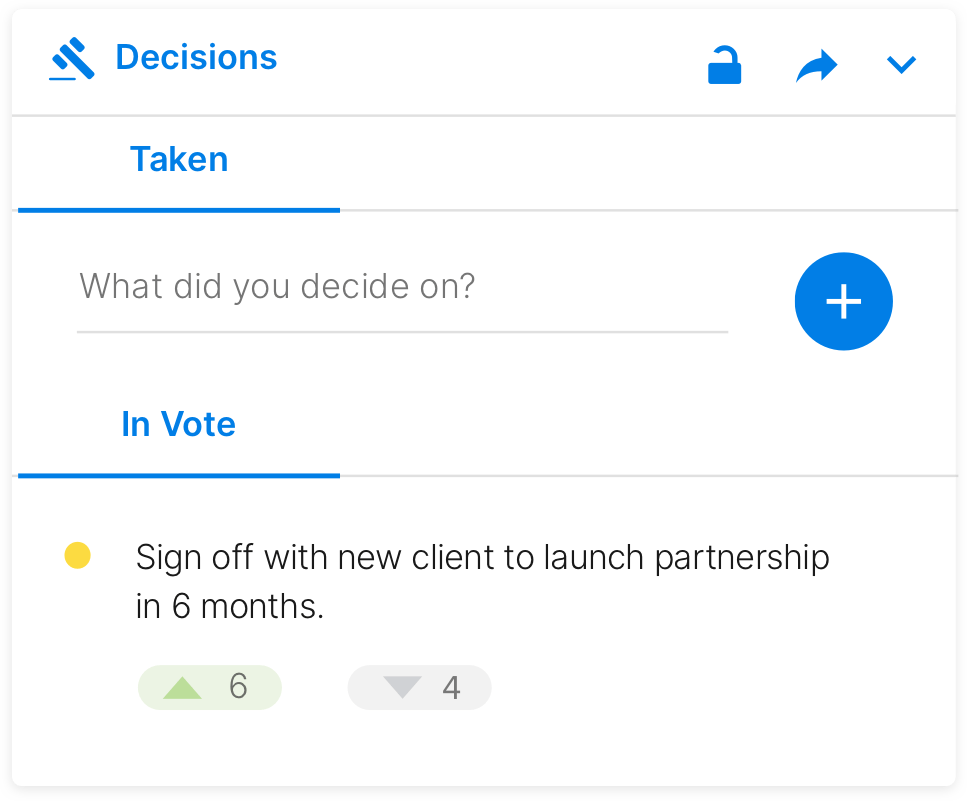Share decisions using the forward arrow
The image size is (969, 801).
pyautogui.click(x=816, y=66)
